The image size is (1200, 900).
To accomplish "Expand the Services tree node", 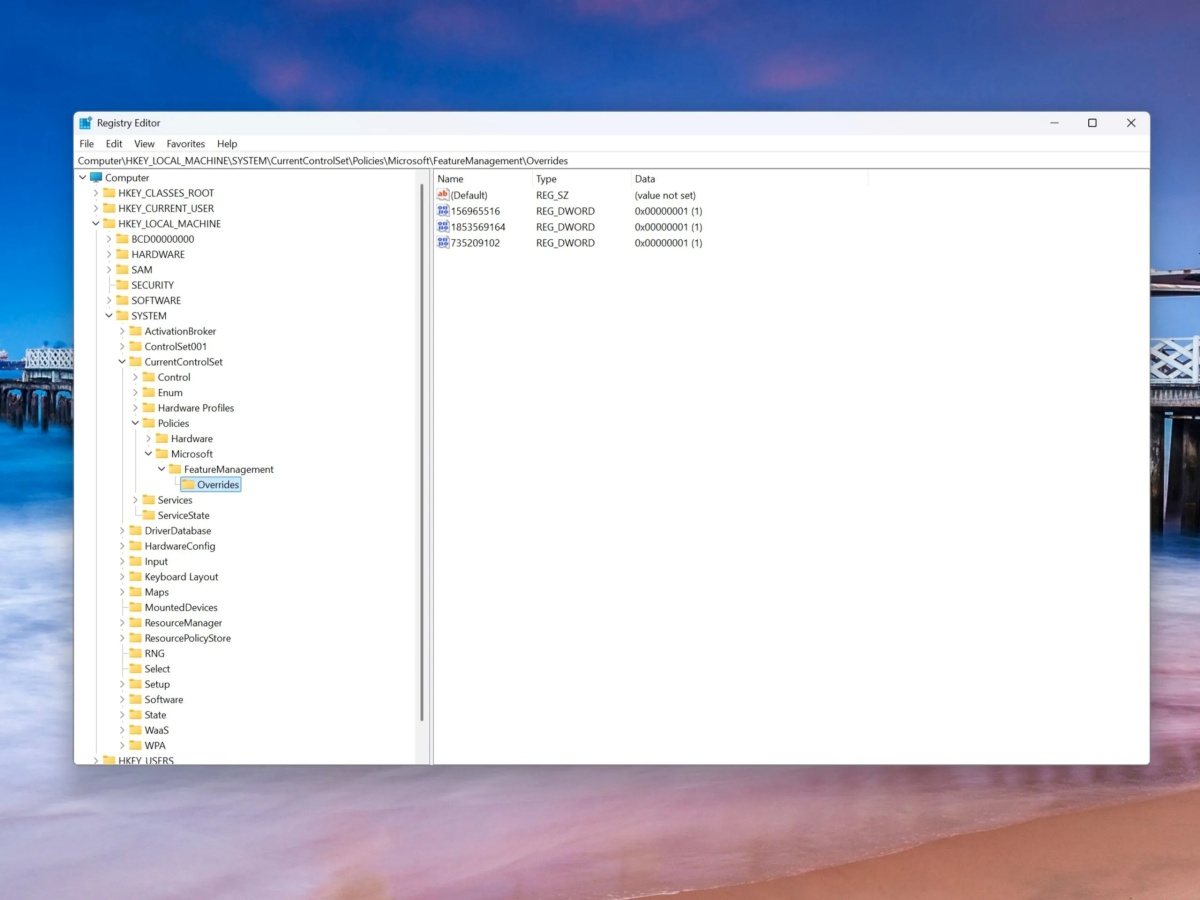I will (135, 500).
